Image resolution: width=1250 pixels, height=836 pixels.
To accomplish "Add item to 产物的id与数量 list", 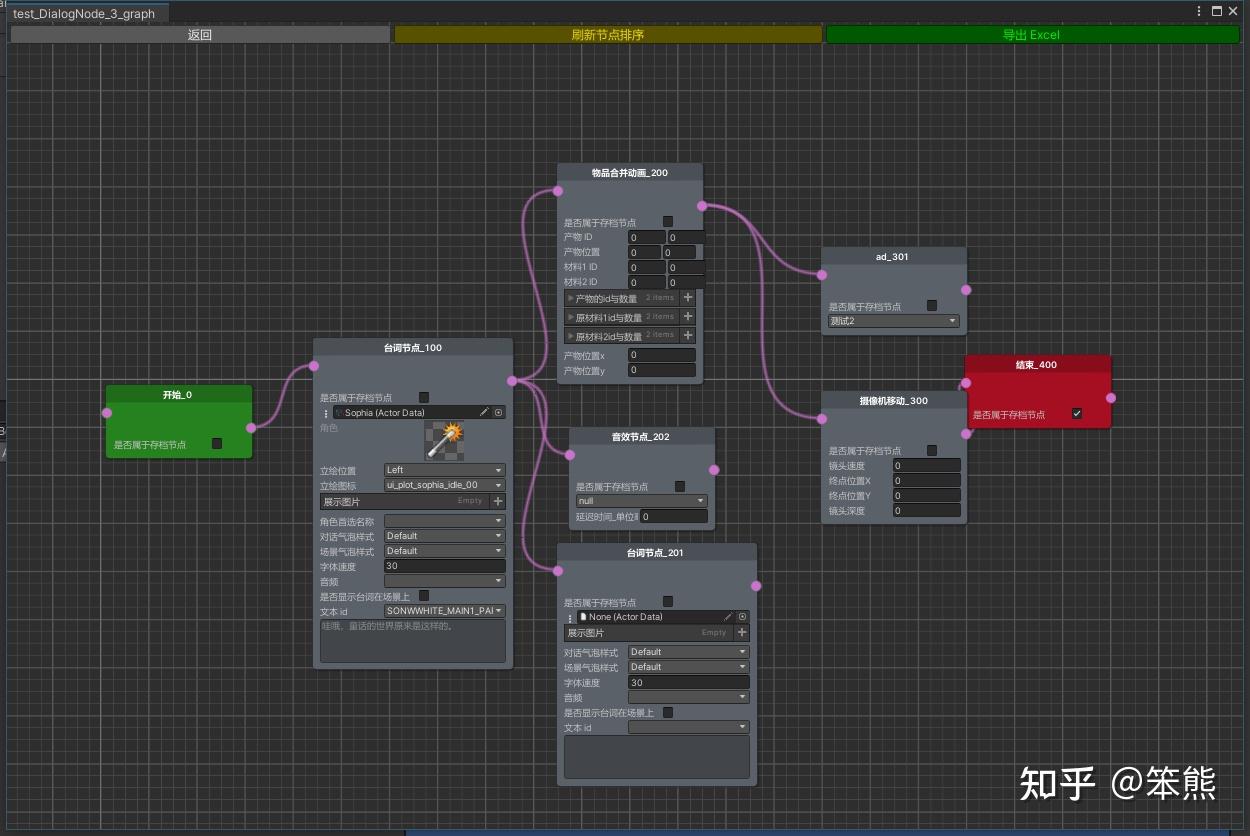I will pos(688,297).
